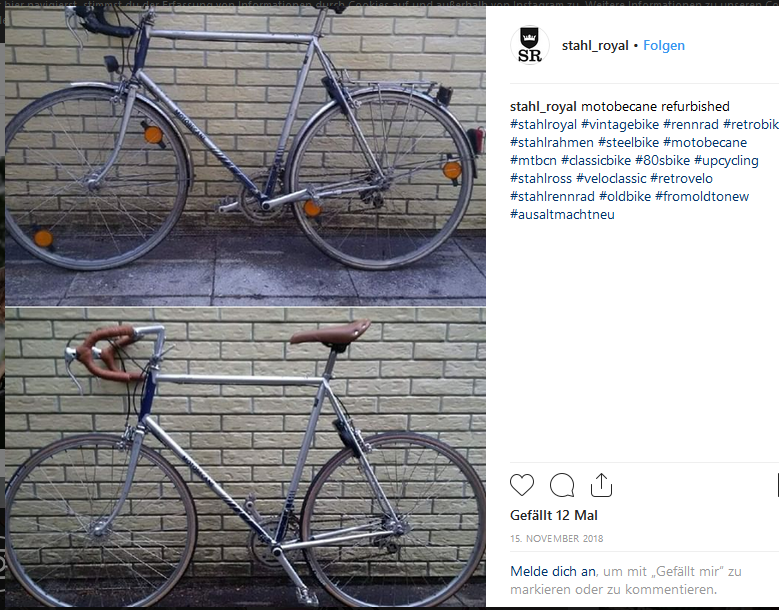779x610 pixels.
Task: Open the #motobecane hashtag
Action: [x=705, y=142]
